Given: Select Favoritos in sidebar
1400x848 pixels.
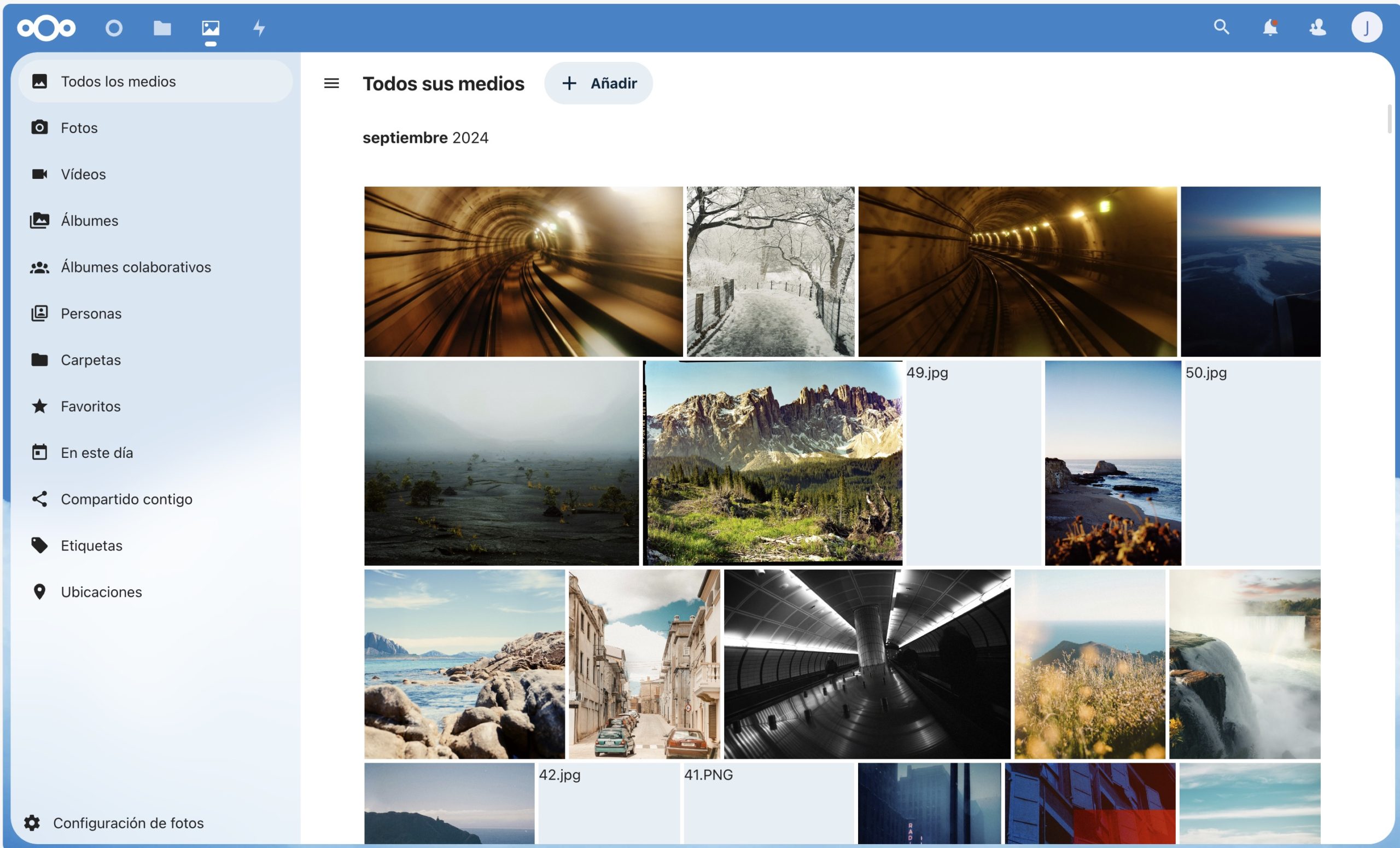Looking at the screenshot, I should coord(90,406).
